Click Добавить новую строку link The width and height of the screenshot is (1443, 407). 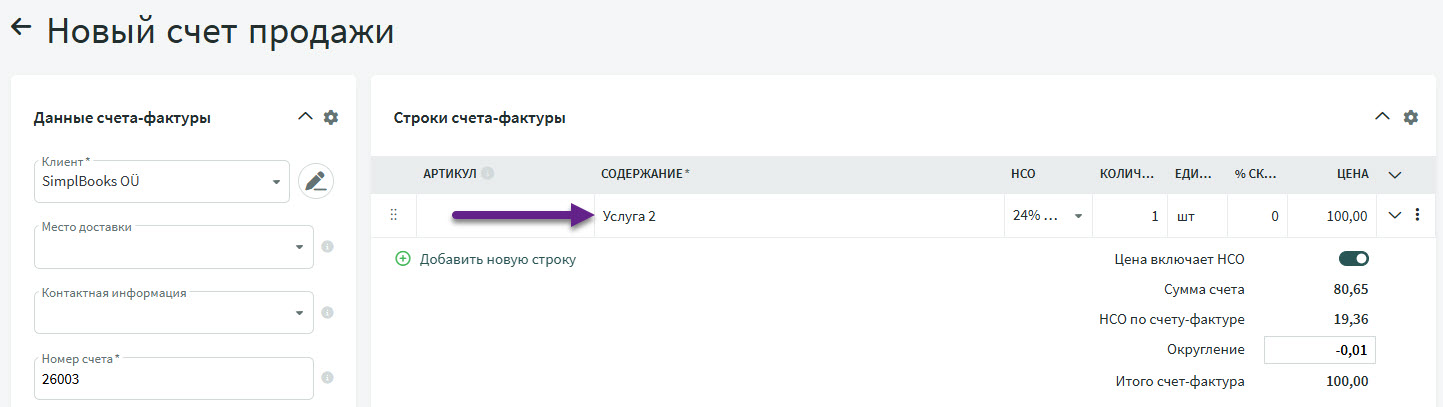coord(497,259)
